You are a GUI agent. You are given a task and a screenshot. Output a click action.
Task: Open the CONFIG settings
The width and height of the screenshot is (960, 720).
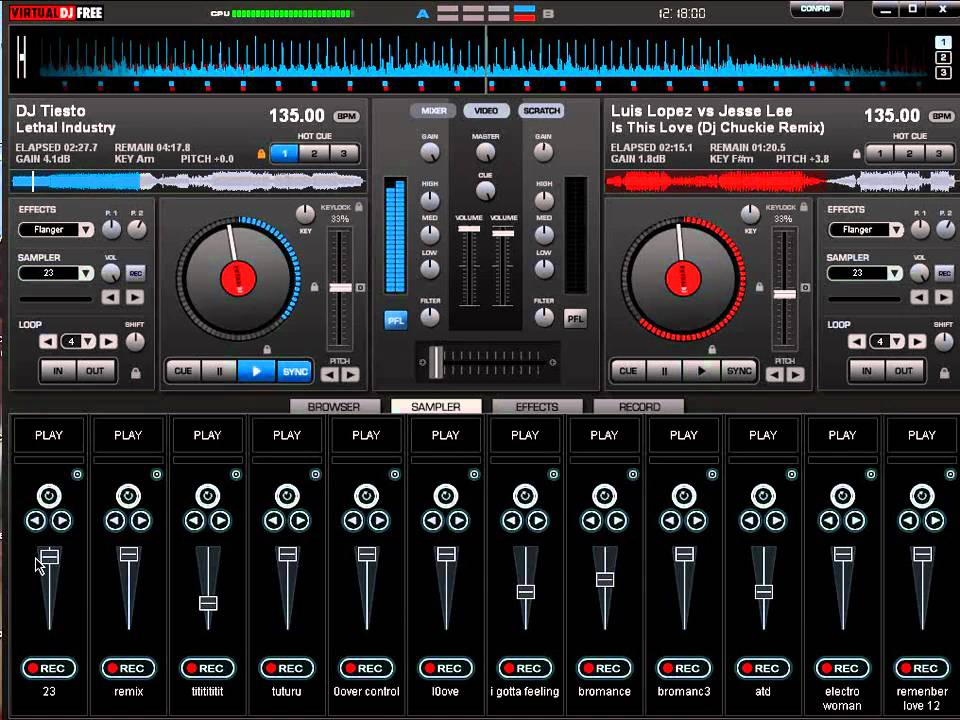(815, 9)
